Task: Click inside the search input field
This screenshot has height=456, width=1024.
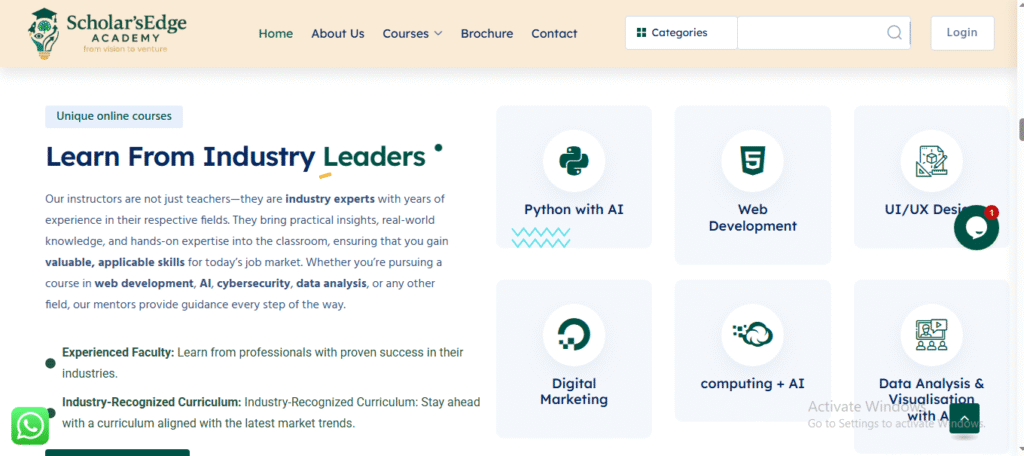Action: (810, 33)
